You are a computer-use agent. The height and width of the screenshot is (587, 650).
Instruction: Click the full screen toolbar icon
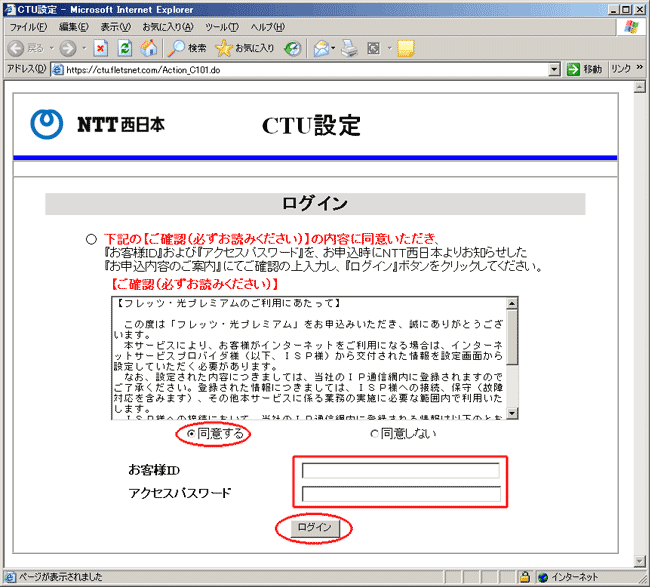[374, 49]
